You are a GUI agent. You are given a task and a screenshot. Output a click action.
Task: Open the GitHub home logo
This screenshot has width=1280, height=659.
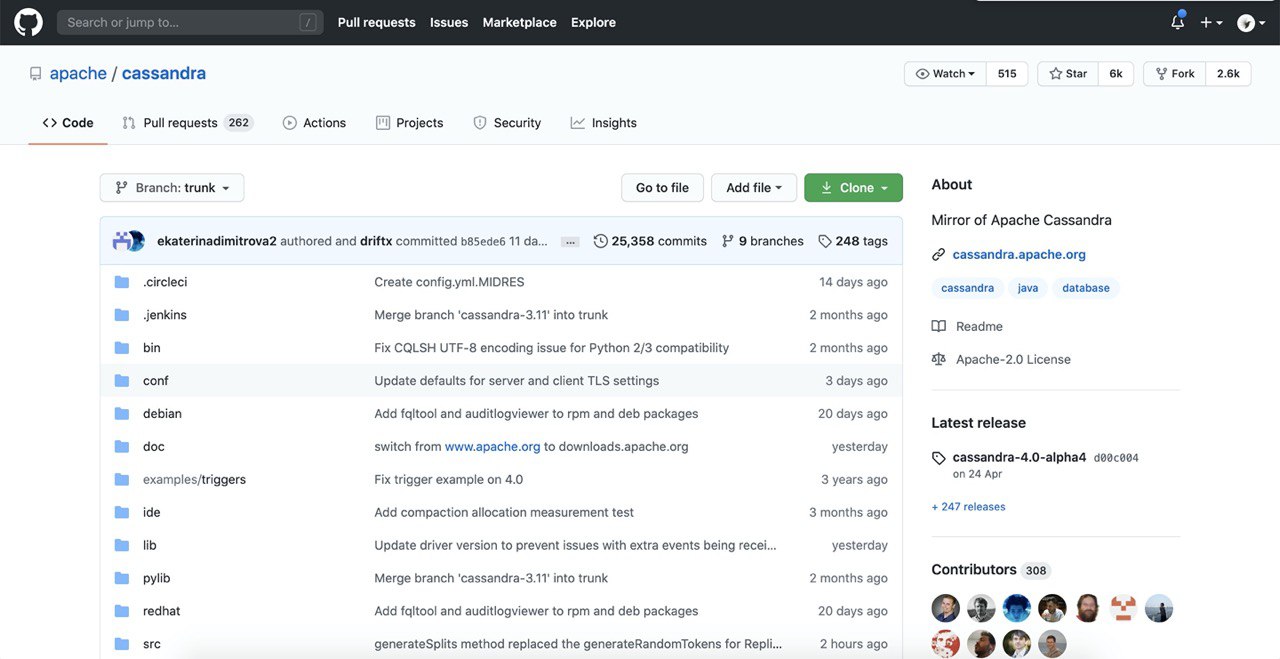tap(28, 22)
